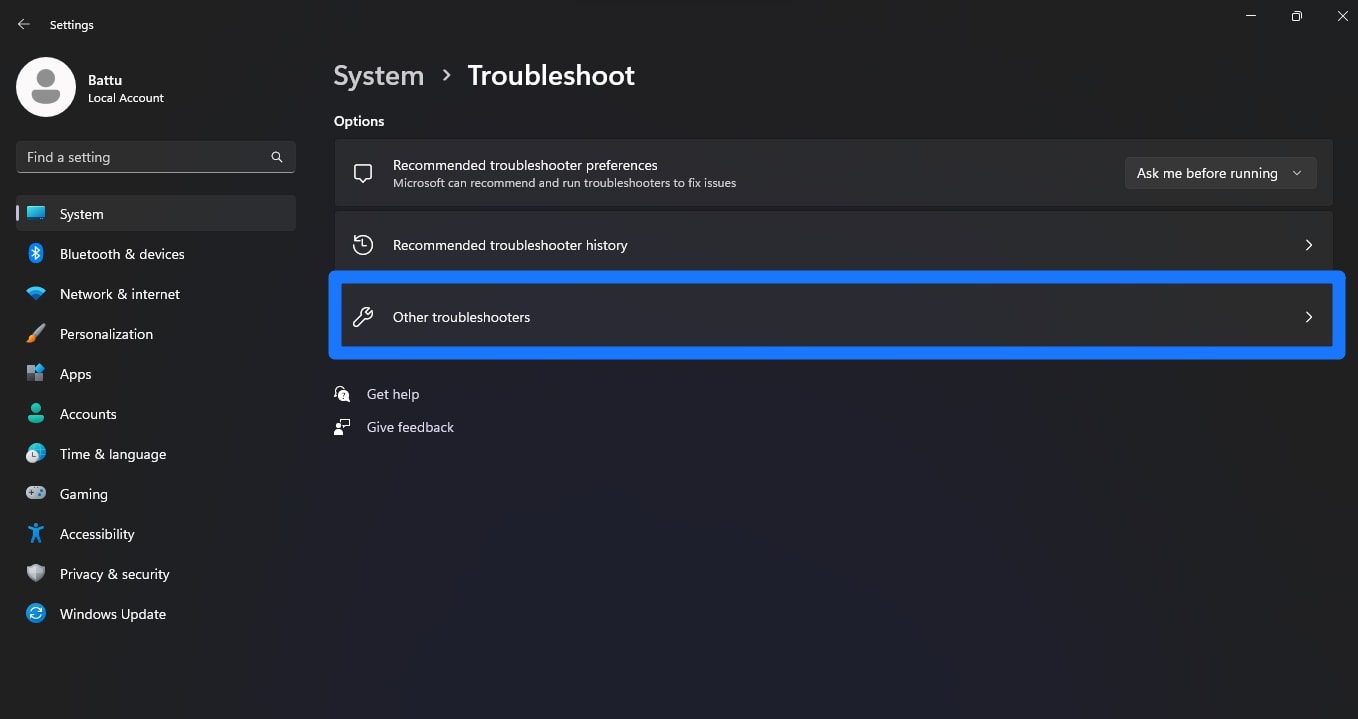The height and width of the screenshot is (719, 1358).
Task: Select the Bluetooth & devices icon
Action: [x=35, y=253]
